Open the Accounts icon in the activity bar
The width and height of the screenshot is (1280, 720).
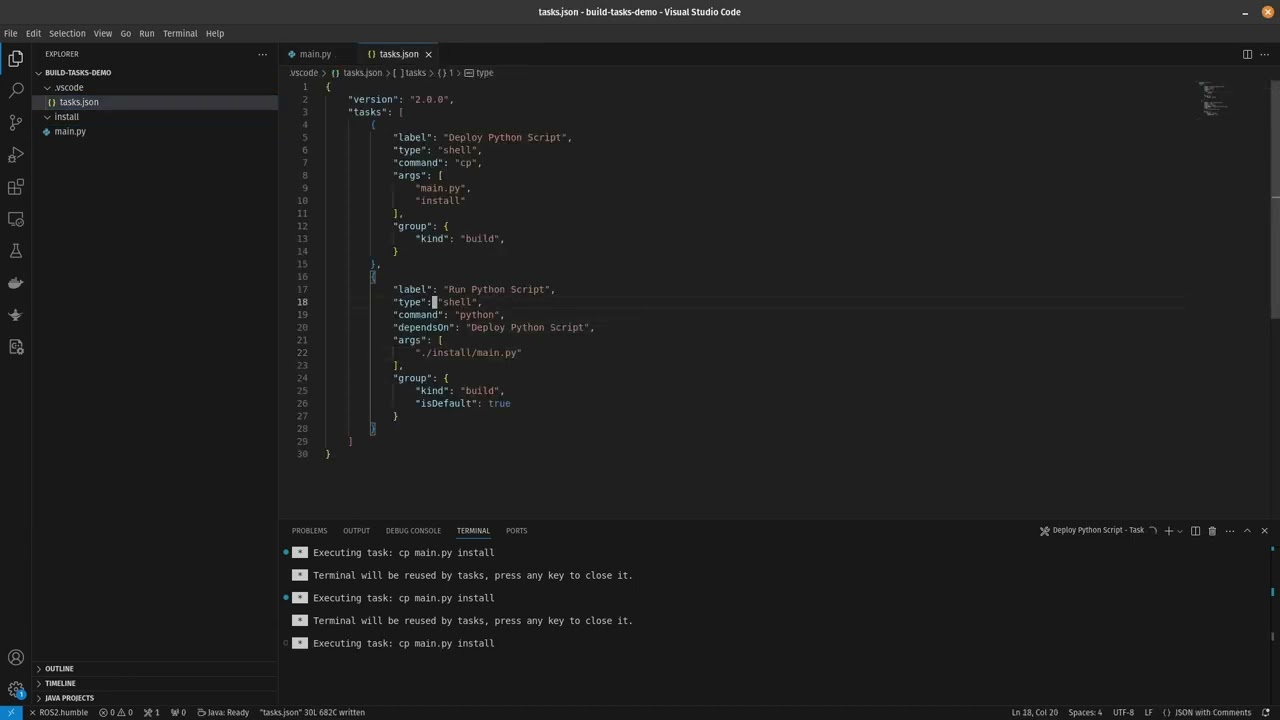[16, 658]
